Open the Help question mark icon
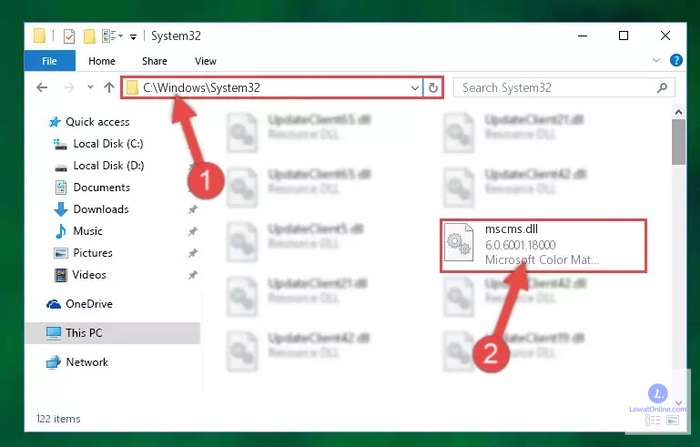This screenshot has height=447, width=700. click(x=676, y=60)
